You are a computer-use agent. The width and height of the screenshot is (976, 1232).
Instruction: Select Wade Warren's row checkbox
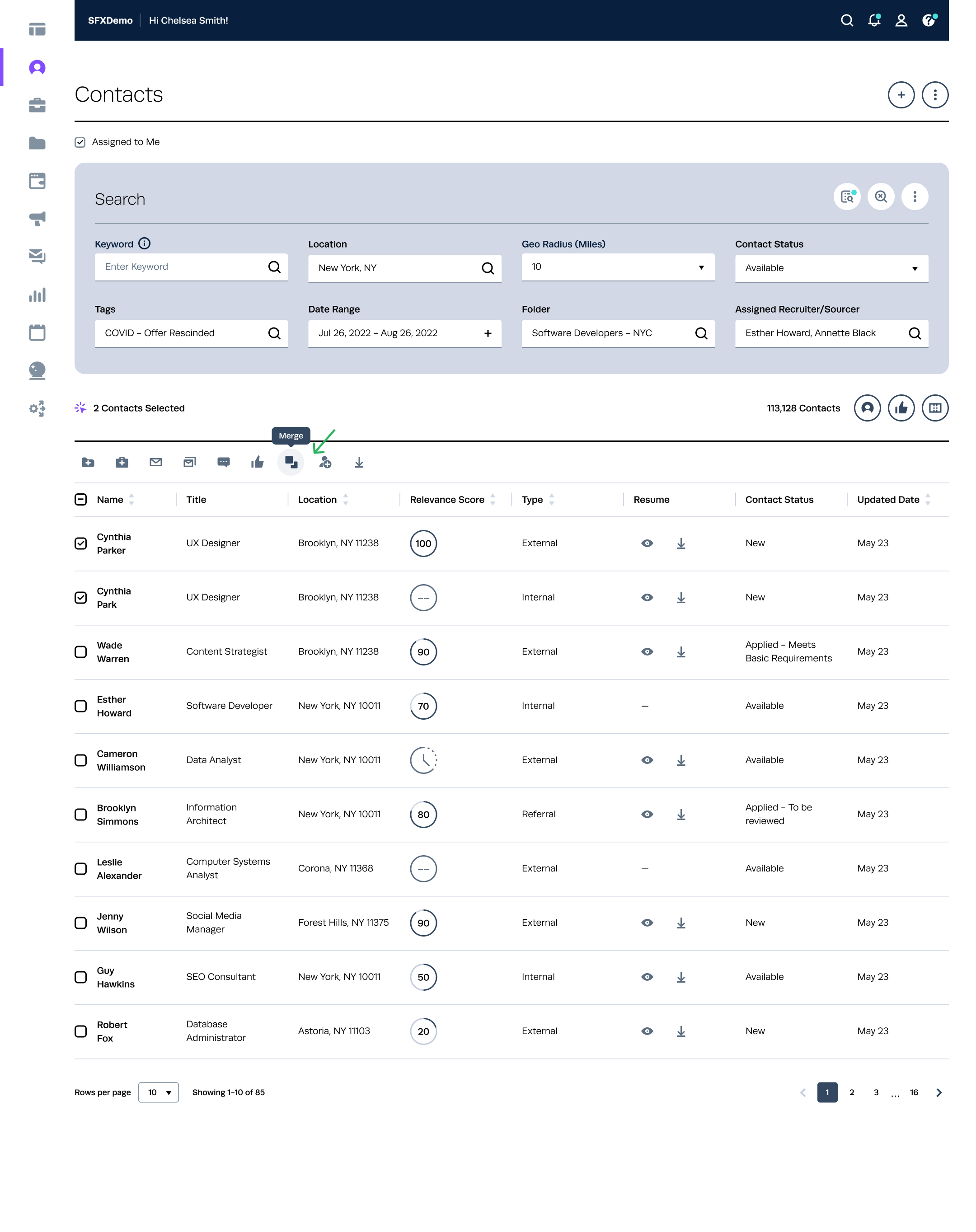80,652
